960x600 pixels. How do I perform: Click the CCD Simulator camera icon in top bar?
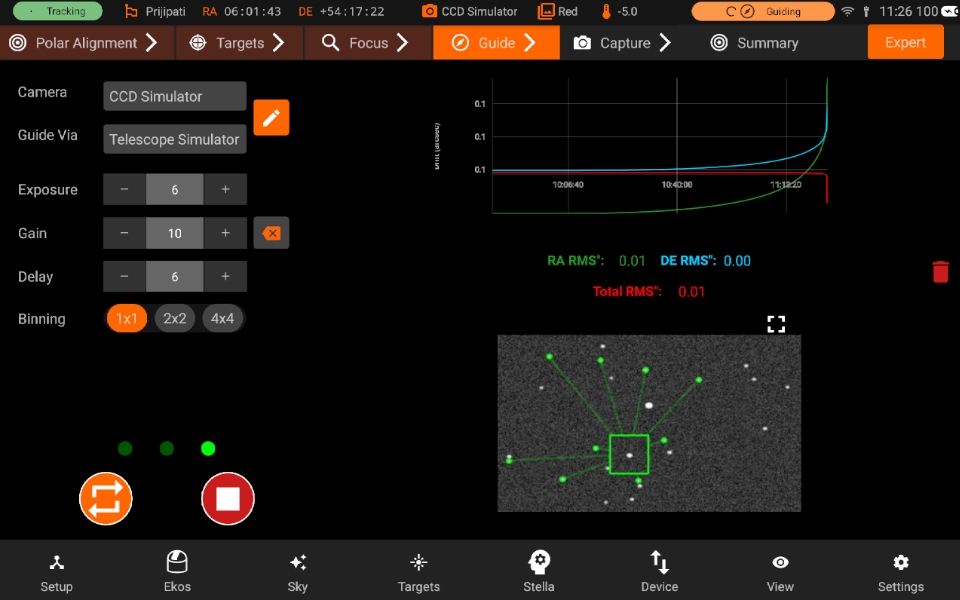[430, 11]
